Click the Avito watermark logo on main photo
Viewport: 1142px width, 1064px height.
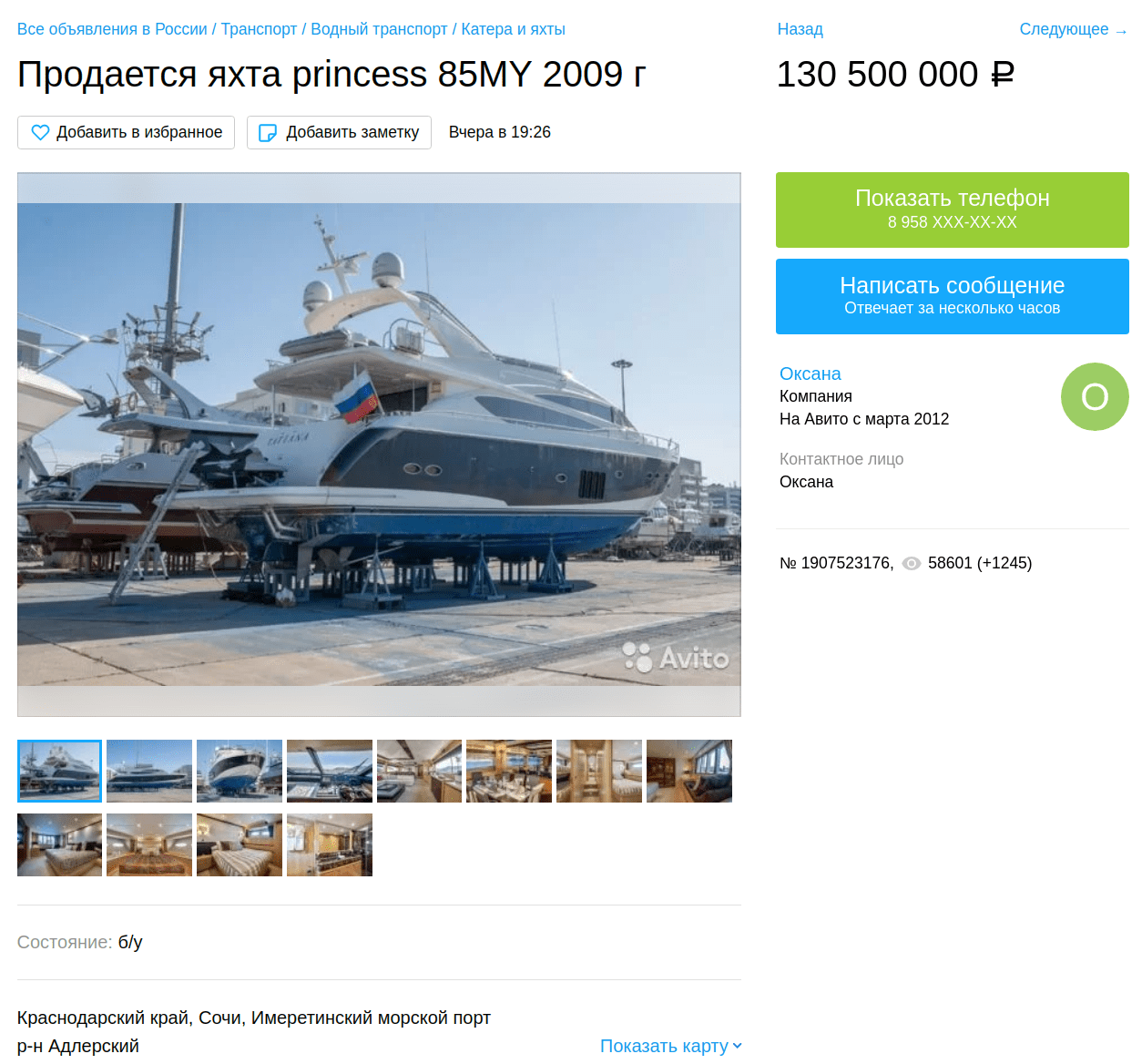click(676, 656)
